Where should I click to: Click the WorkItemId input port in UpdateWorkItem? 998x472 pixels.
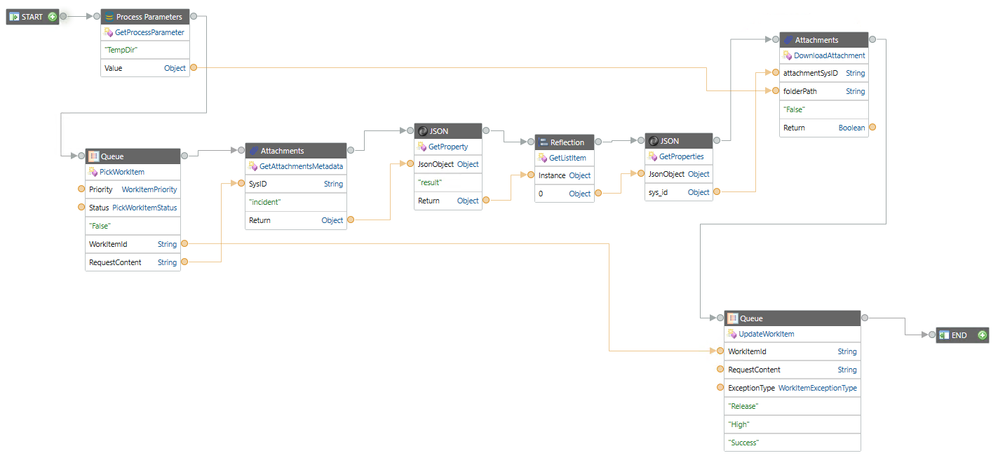click(720, 351)
